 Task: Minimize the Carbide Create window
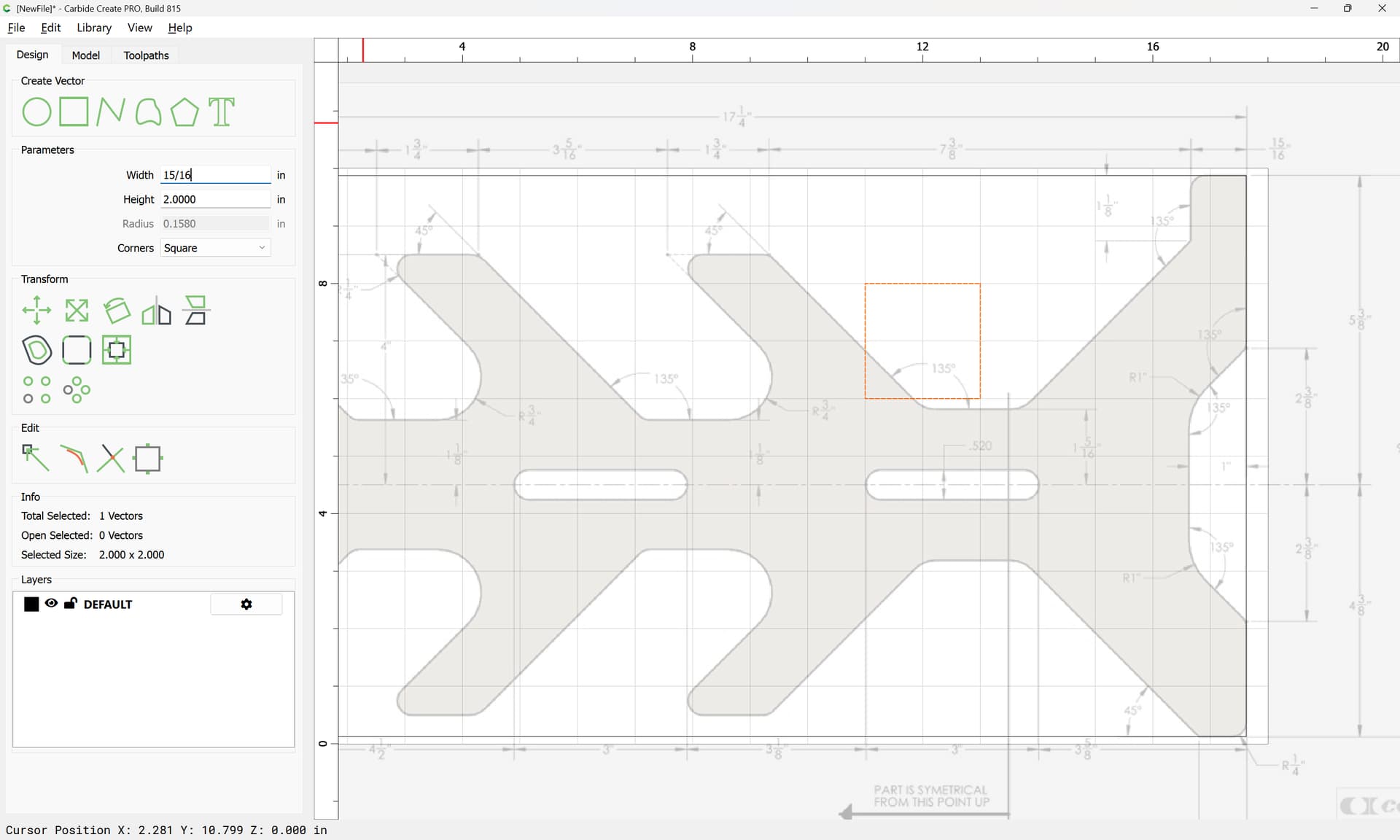coord(1314,8)
